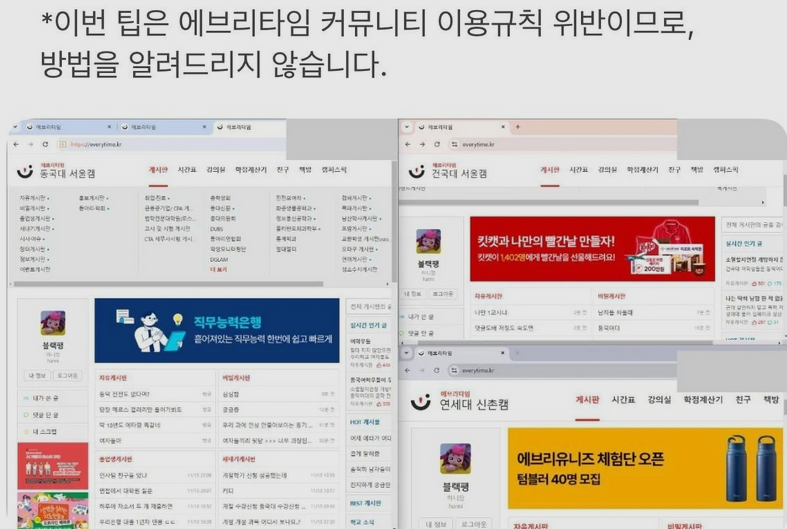Open 캠퍼스픽 in the 동국대 window
The width and height of the screenshot is (787, 529).
334,170
